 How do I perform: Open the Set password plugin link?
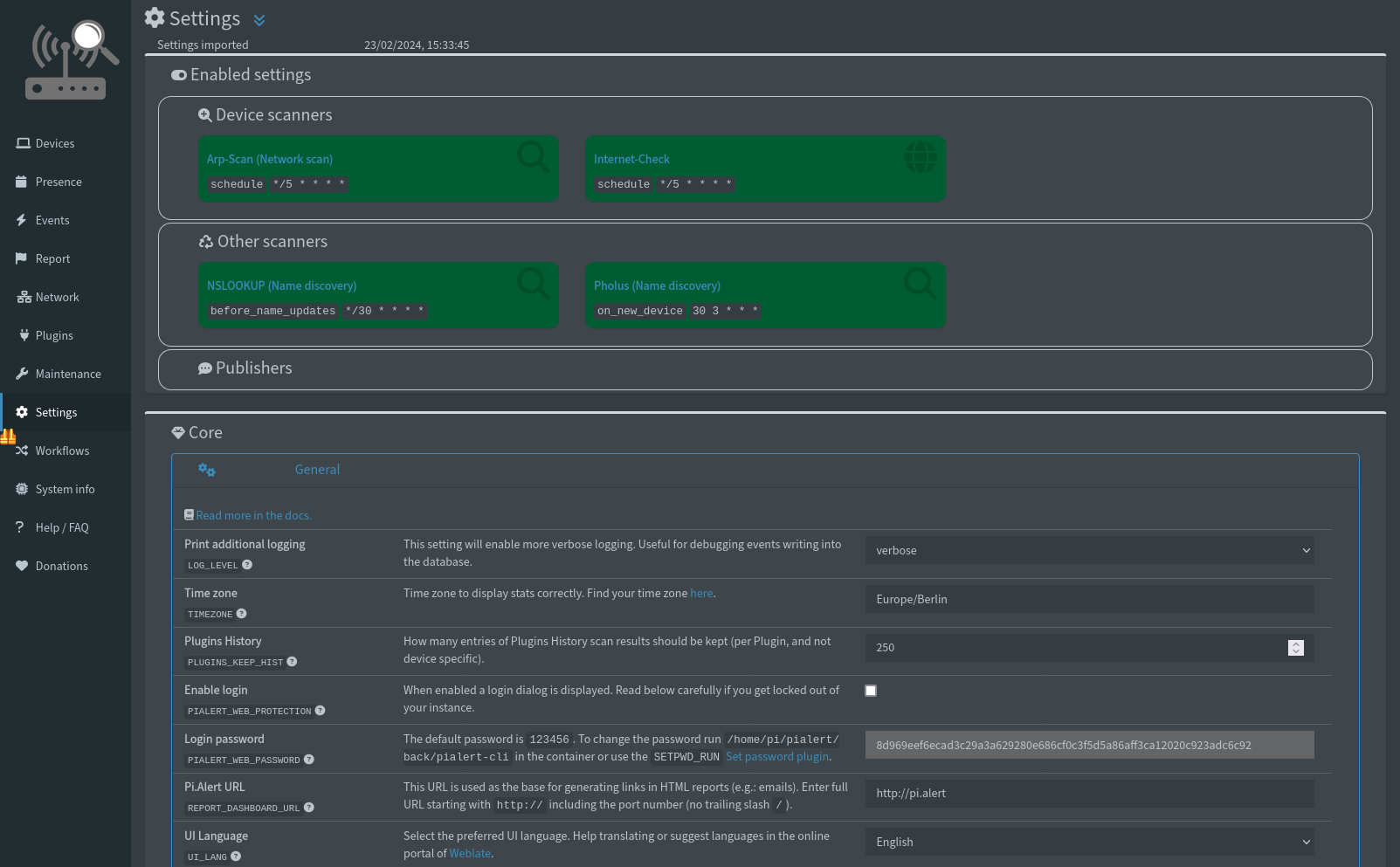(x=777, y=757)
